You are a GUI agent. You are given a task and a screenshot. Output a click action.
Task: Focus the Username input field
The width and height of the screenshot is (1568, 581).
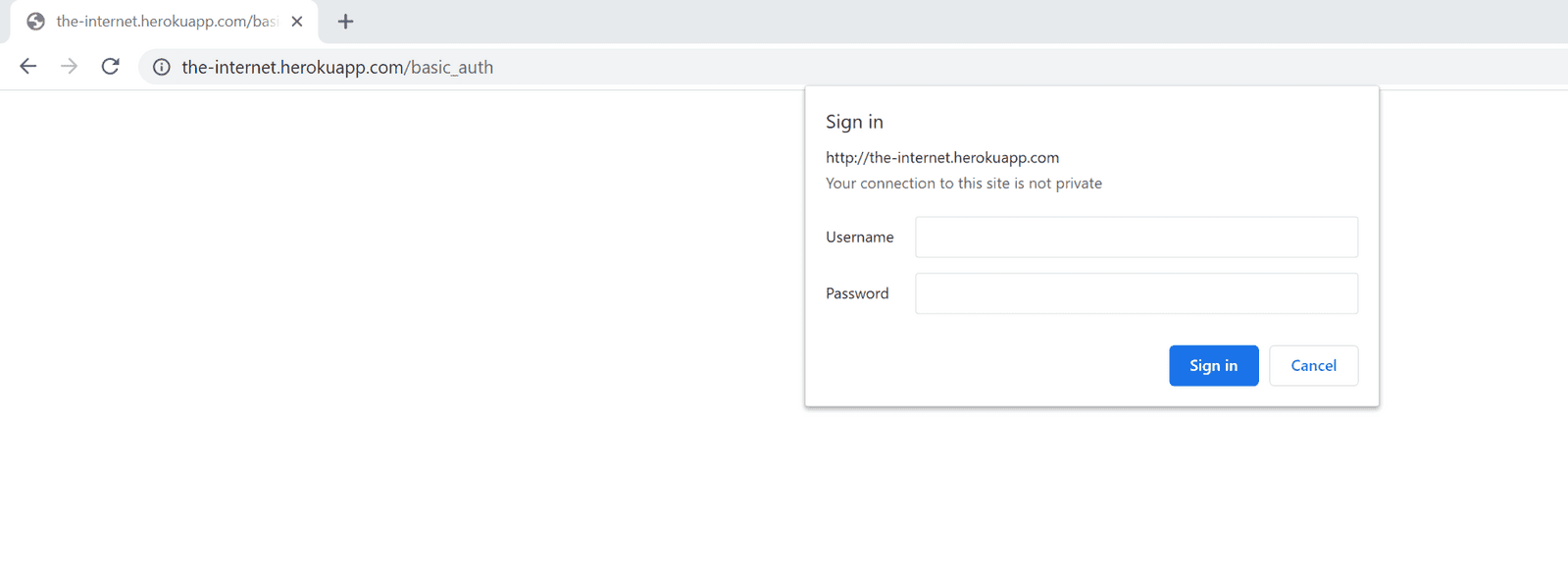pyautogui.click(x=1134, y=237)
